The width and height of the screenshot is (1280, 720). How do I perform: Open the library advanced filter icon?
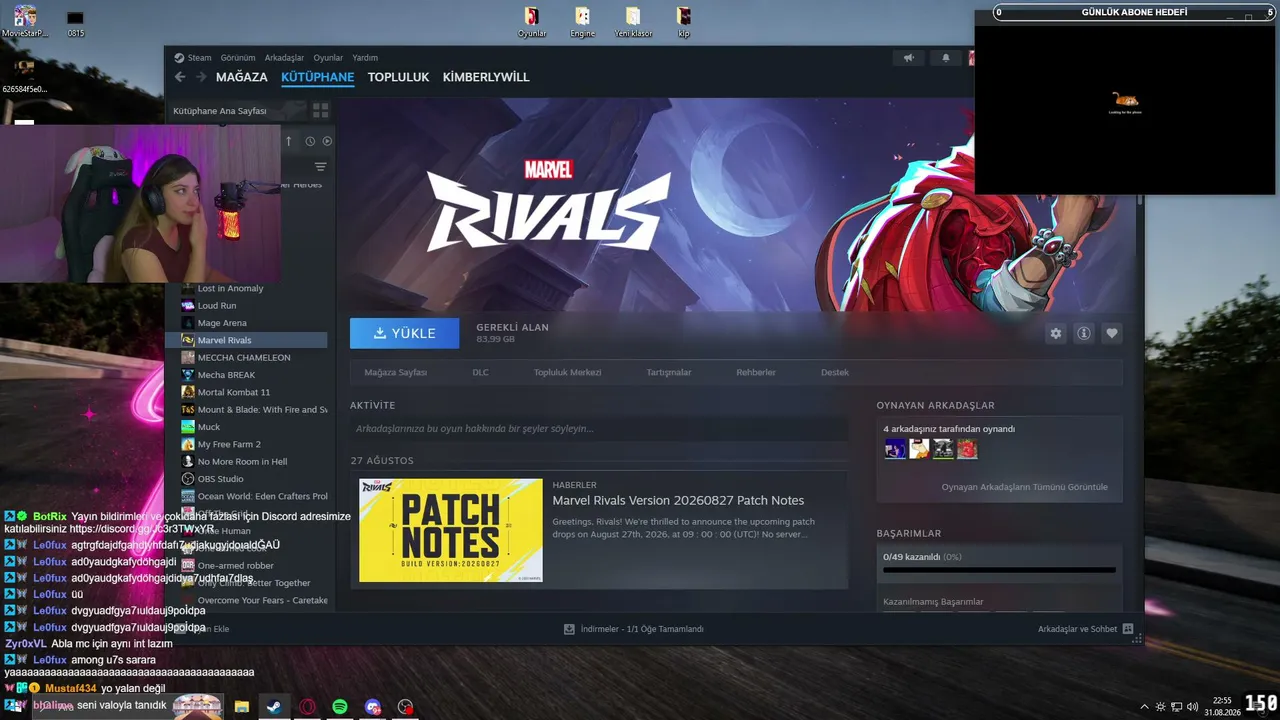(x=320, y=167)
